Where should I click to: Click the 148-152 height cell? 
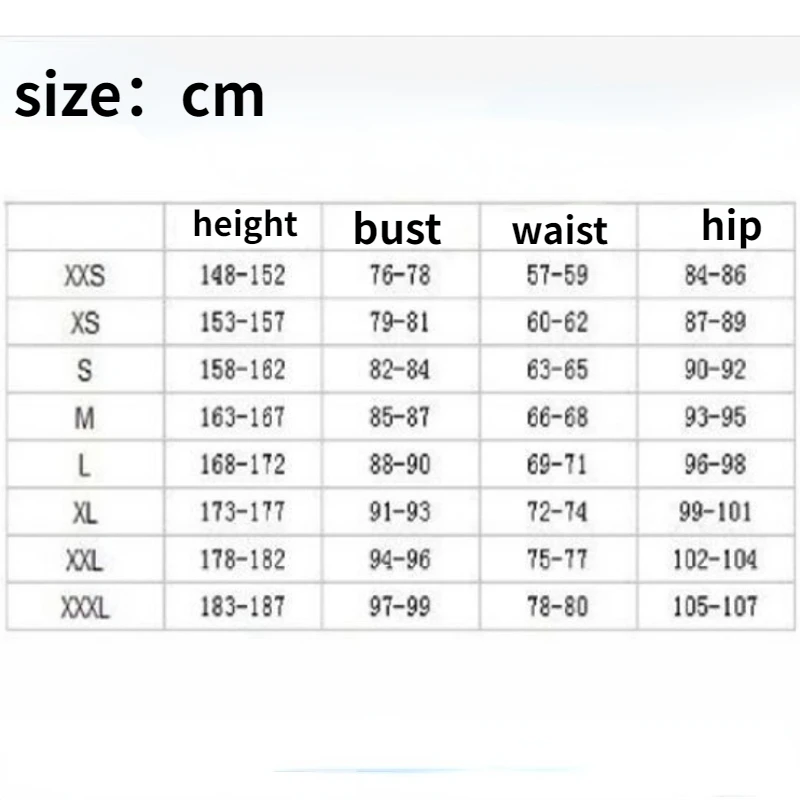(243, 276)
